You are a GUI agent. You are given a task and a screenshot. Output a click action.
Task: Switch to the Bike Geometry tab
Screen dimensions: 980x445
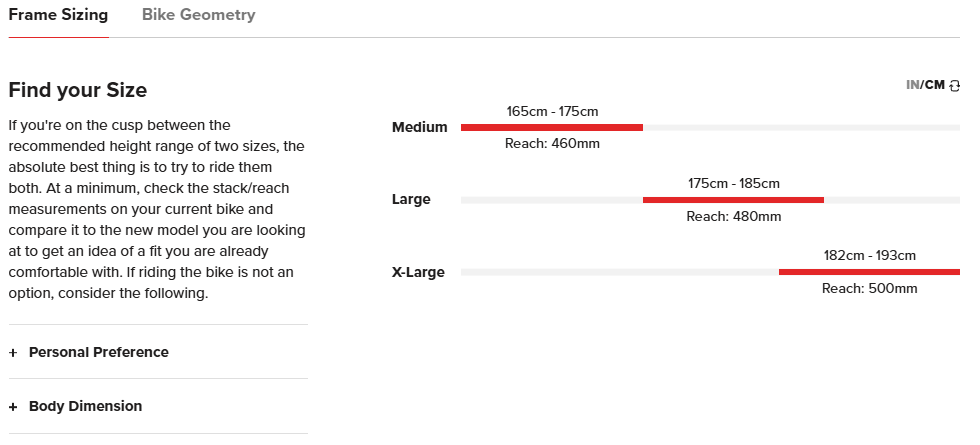tap(198, 15)
